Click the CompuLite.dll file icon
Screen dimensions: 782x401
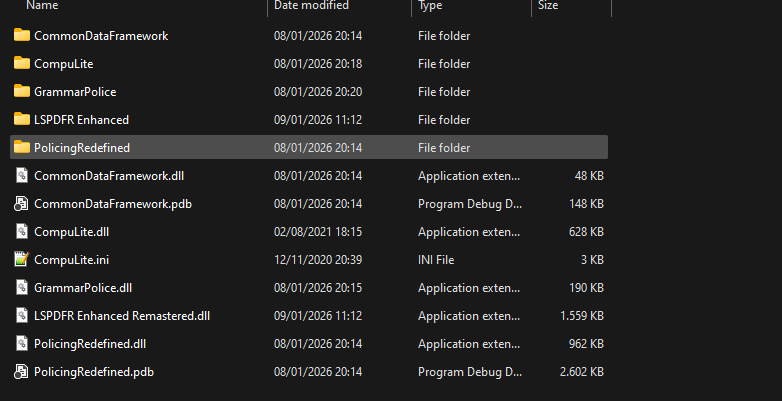[x=21, y=231]
